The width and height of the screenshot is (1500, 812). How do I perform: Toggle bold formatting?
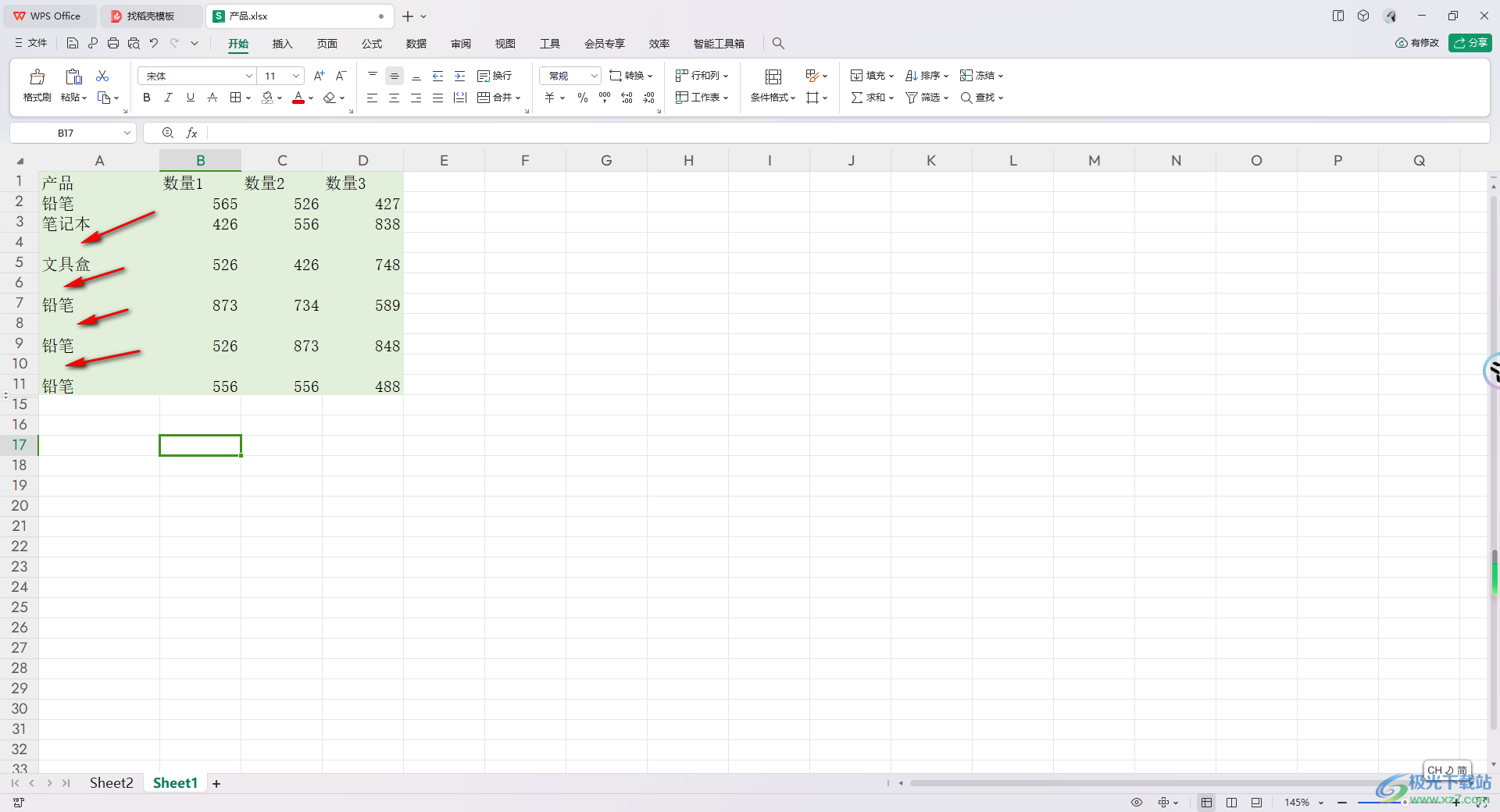point(146,98)
